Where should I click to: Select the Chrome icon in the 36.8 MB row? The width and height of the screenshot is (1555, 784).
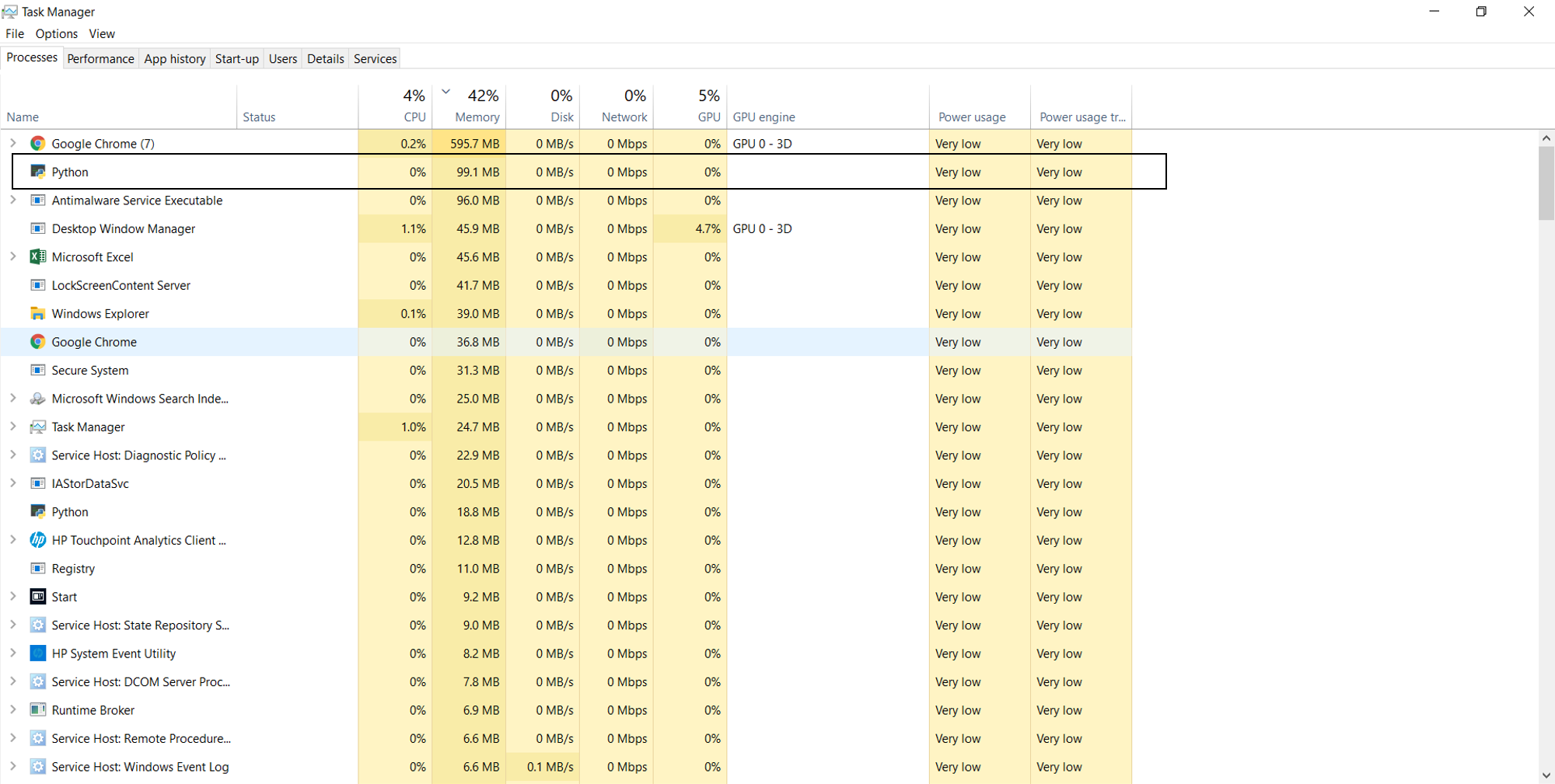pos(37,342)
